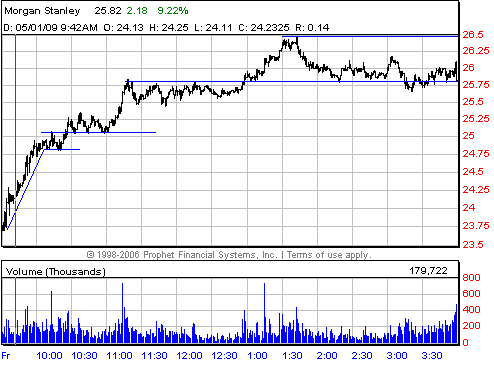
Task: Click the open value O: 24.13
Action: pyautogui.click(x=123, y=27)
